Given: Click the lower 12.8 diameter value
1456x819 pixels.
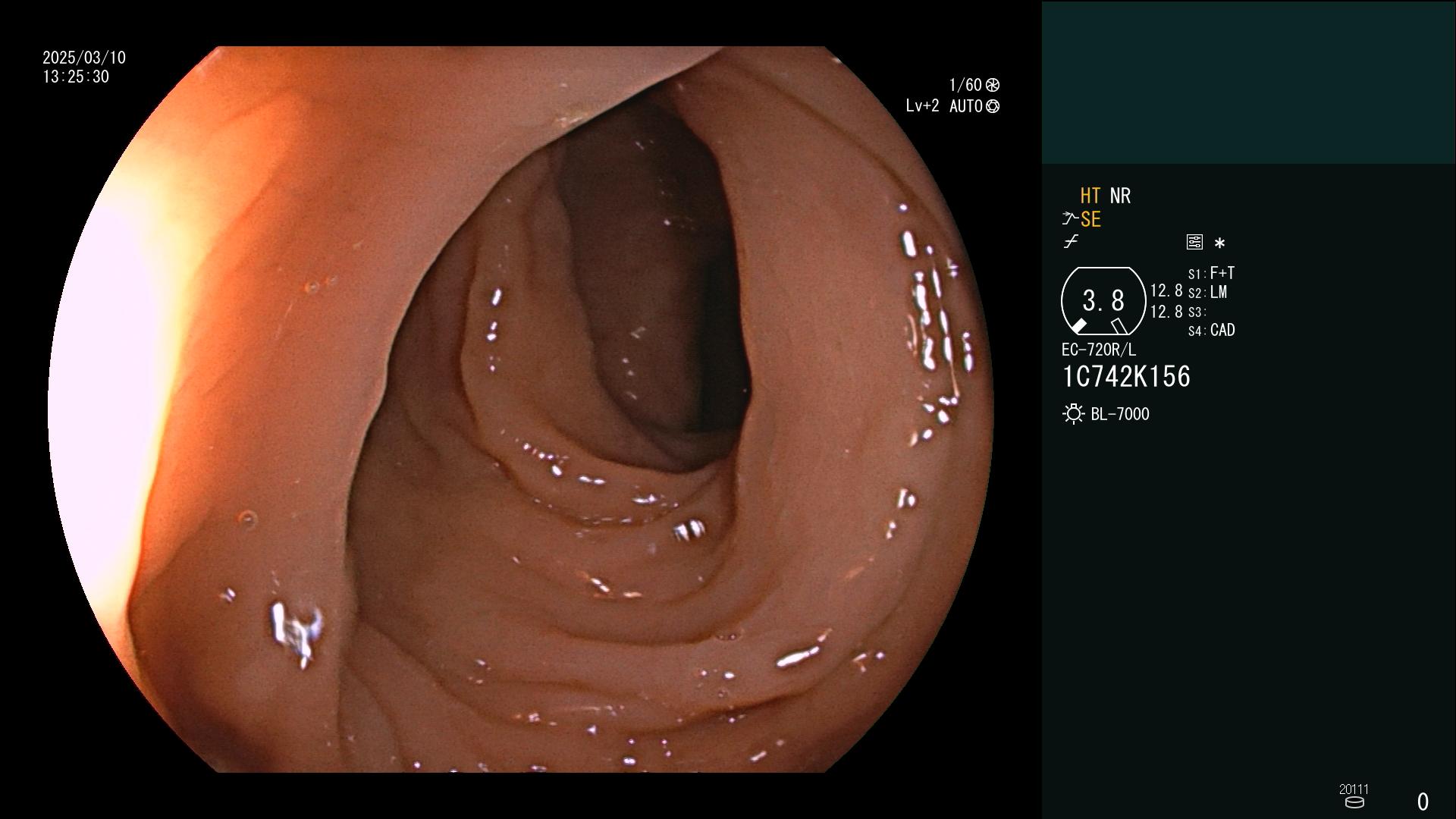Looking at the screenshot, I should coord(1166,312).
